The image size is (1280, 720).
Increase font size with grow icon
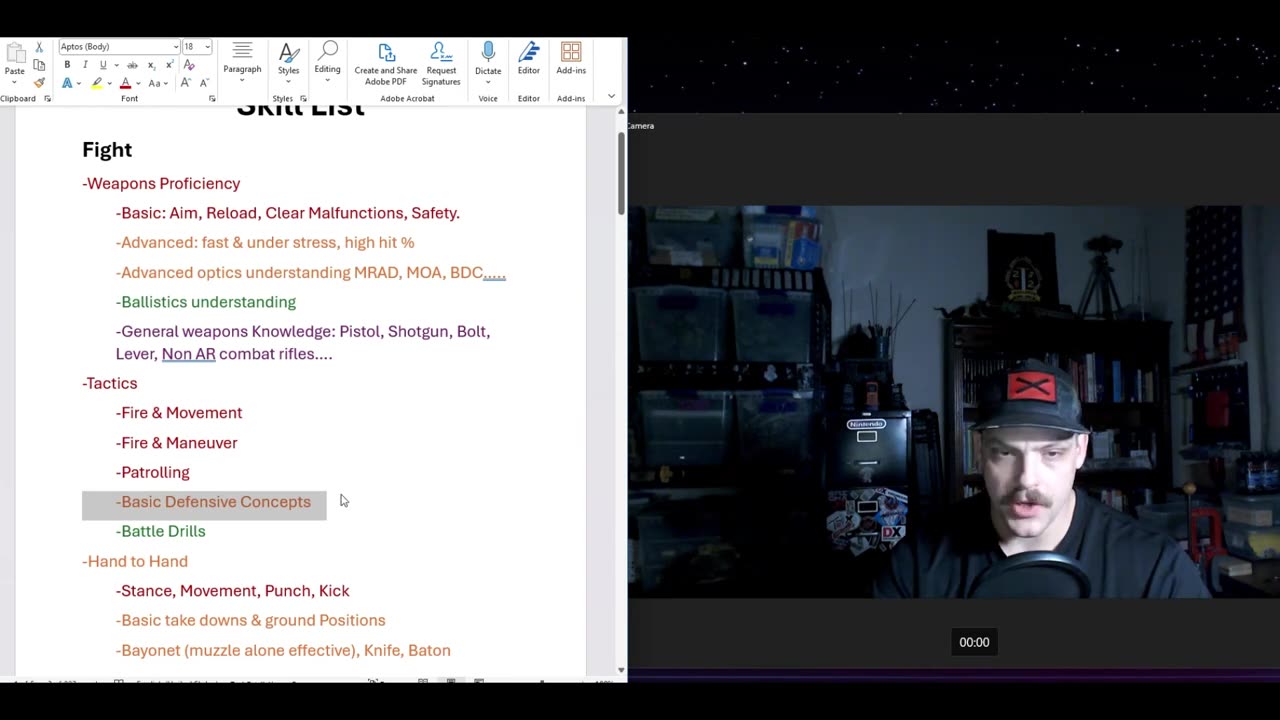click(x=185, y=83)
